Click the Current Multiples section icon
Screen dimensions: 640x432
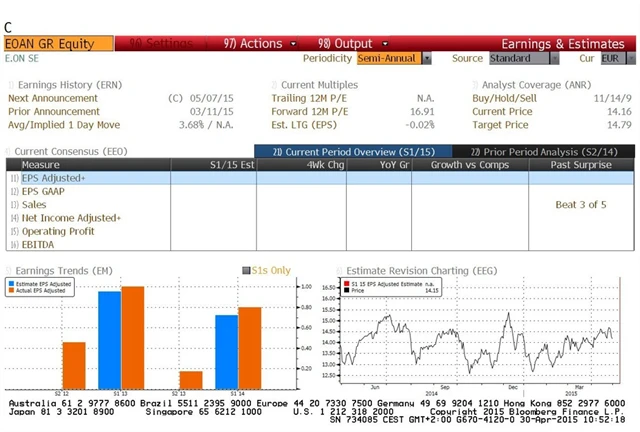tap(274, 85)
